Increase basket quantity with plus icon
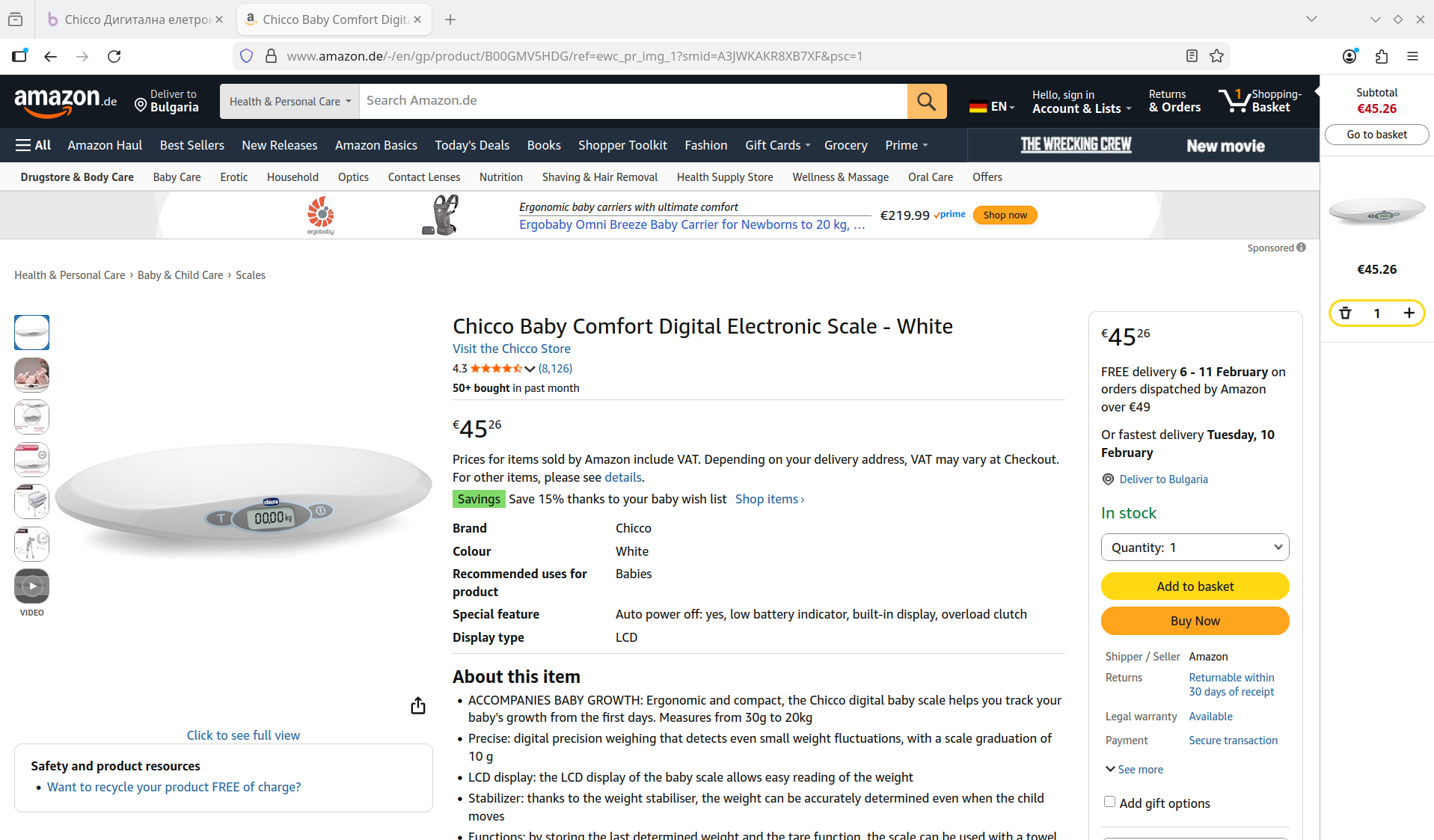The height and width of the screenshot is (840, 1434). coord(1409,313)
